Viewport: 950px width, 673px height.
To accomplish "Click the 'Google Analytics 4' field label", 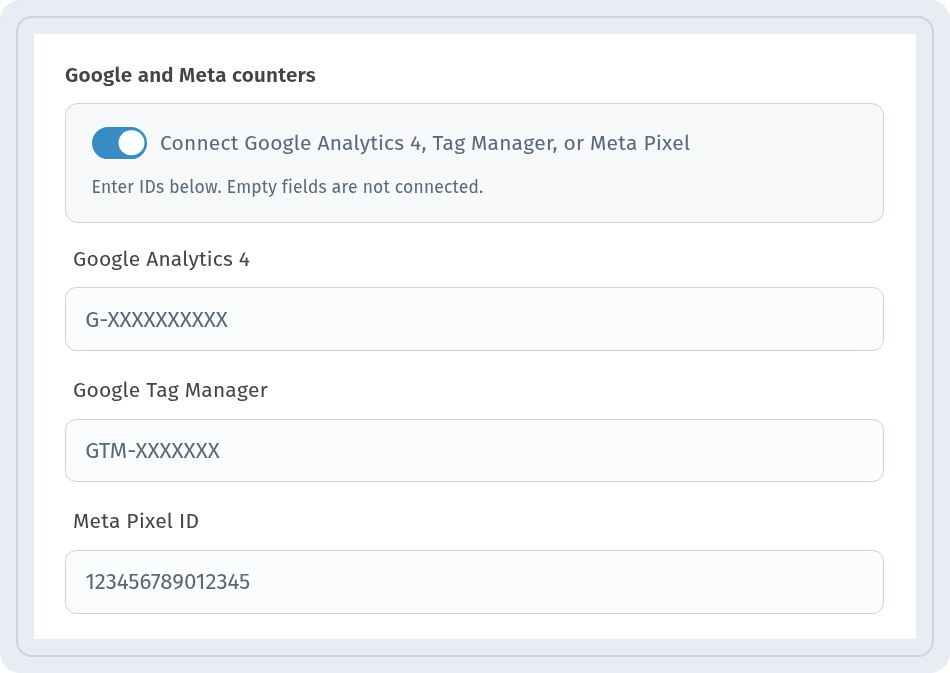I will click(x=161, y=259).
